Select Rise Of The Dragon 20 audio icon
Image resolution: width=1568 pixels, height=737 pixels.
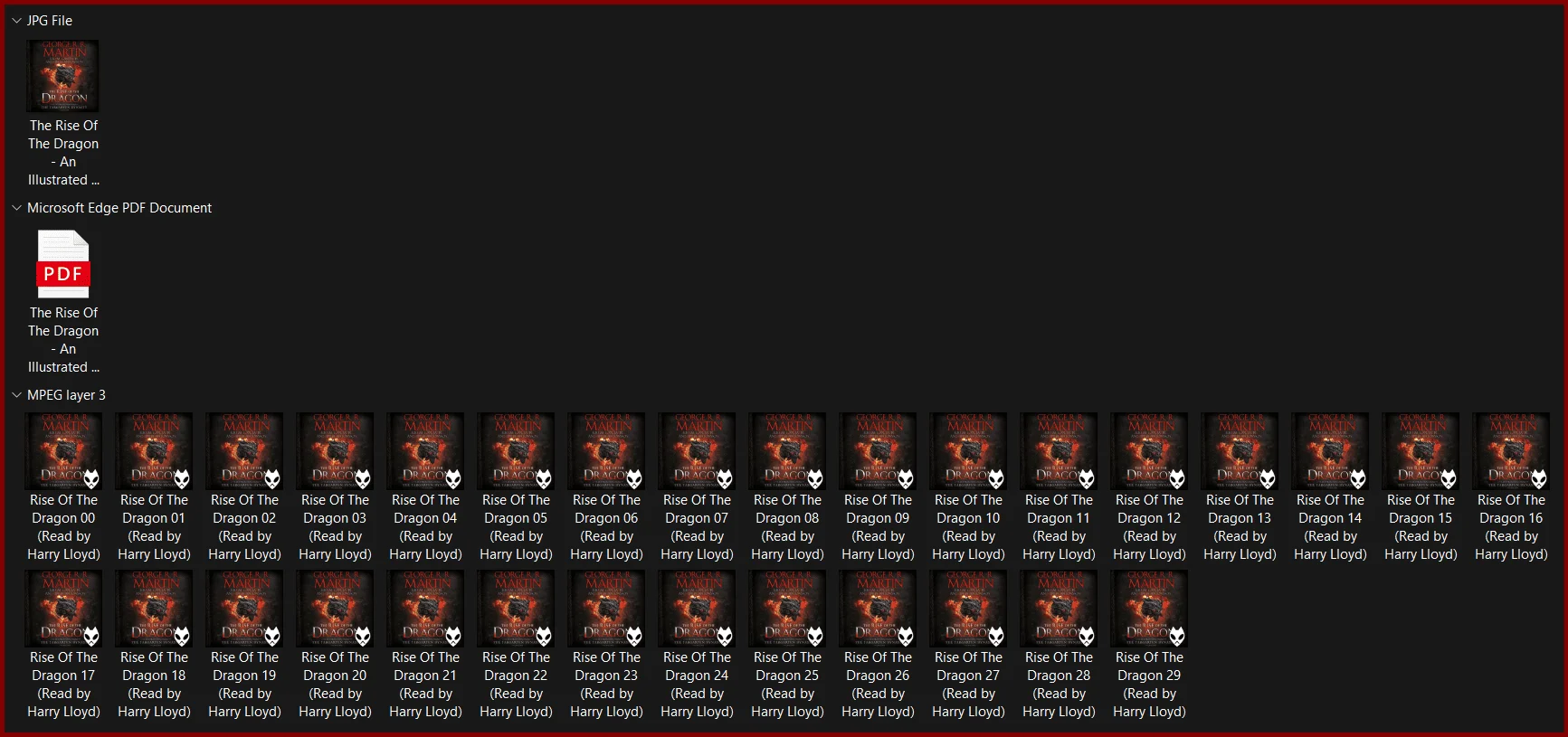335,609
